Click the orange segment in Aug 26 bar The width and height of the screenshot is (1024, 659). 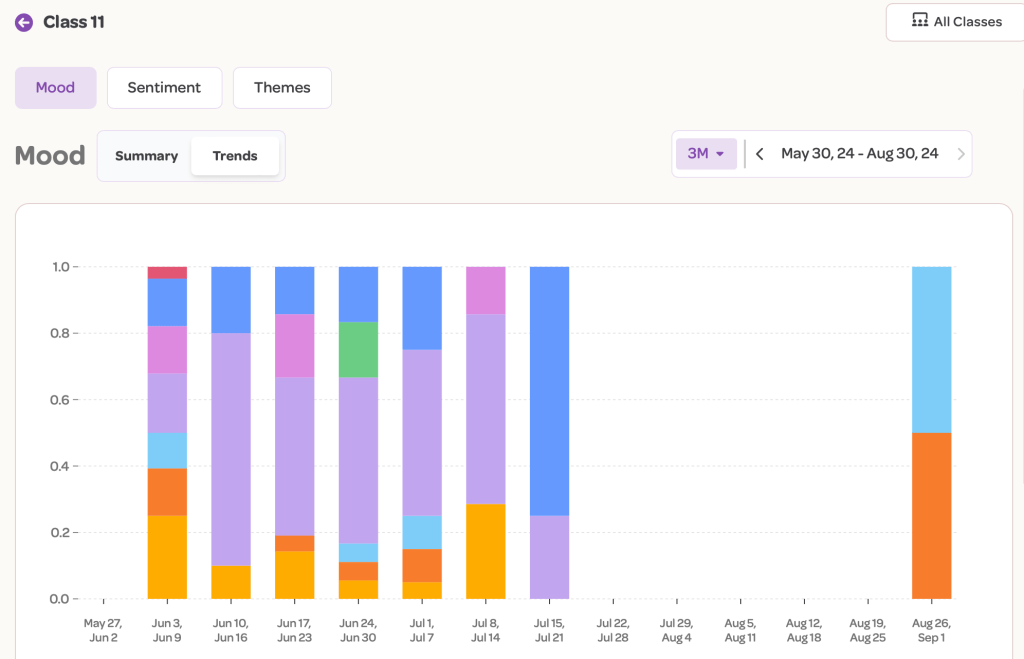point(931,515)
